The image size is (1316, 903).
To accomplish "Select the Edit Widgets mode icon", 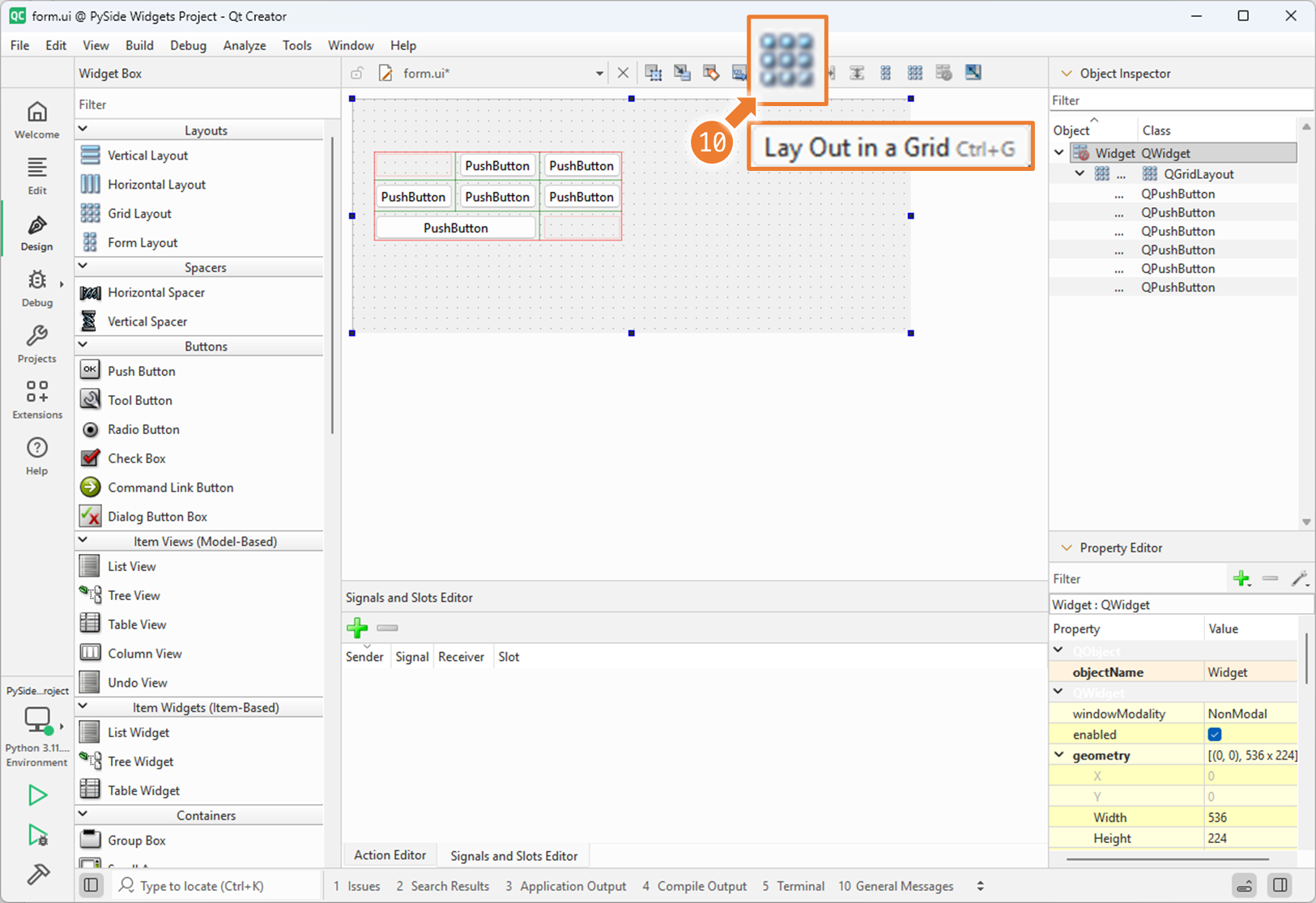I will point(654,73).
